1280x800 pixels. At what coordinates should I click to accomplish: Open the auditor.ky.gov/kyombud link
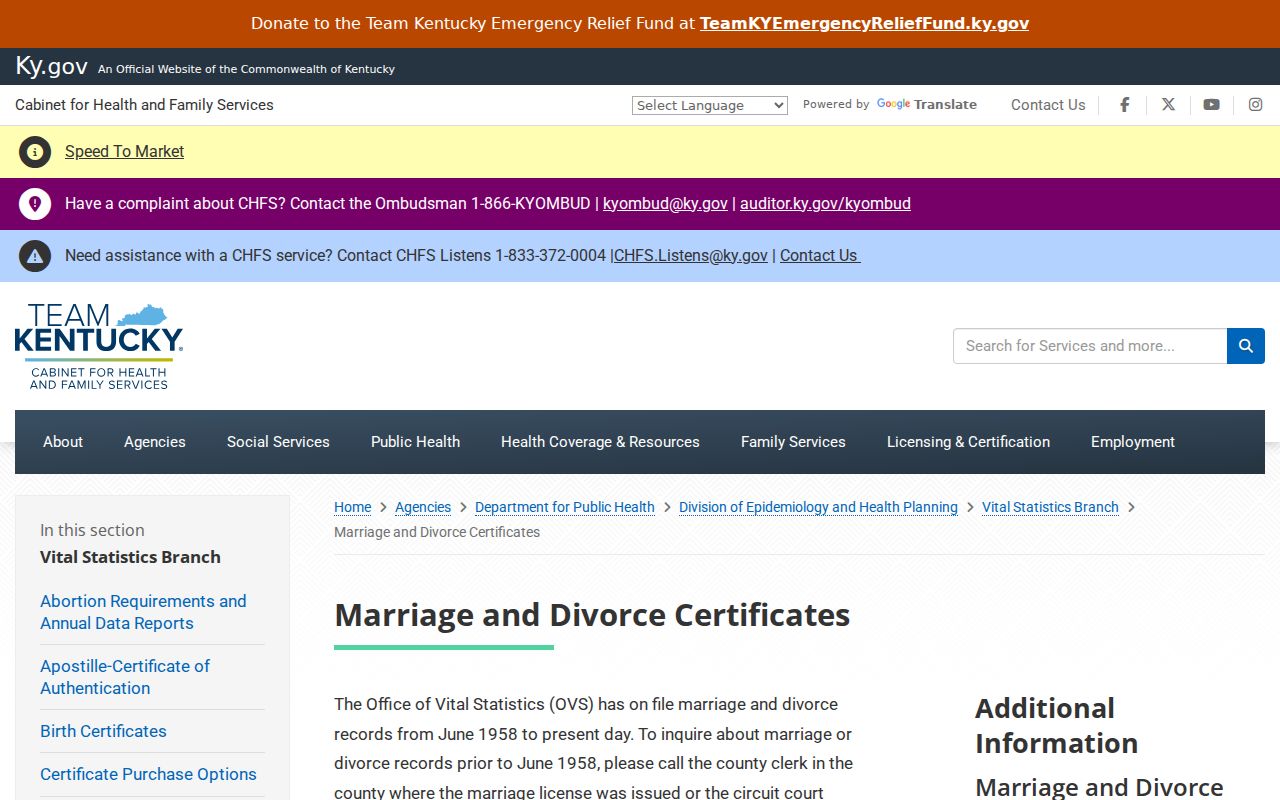pos(825,204)
